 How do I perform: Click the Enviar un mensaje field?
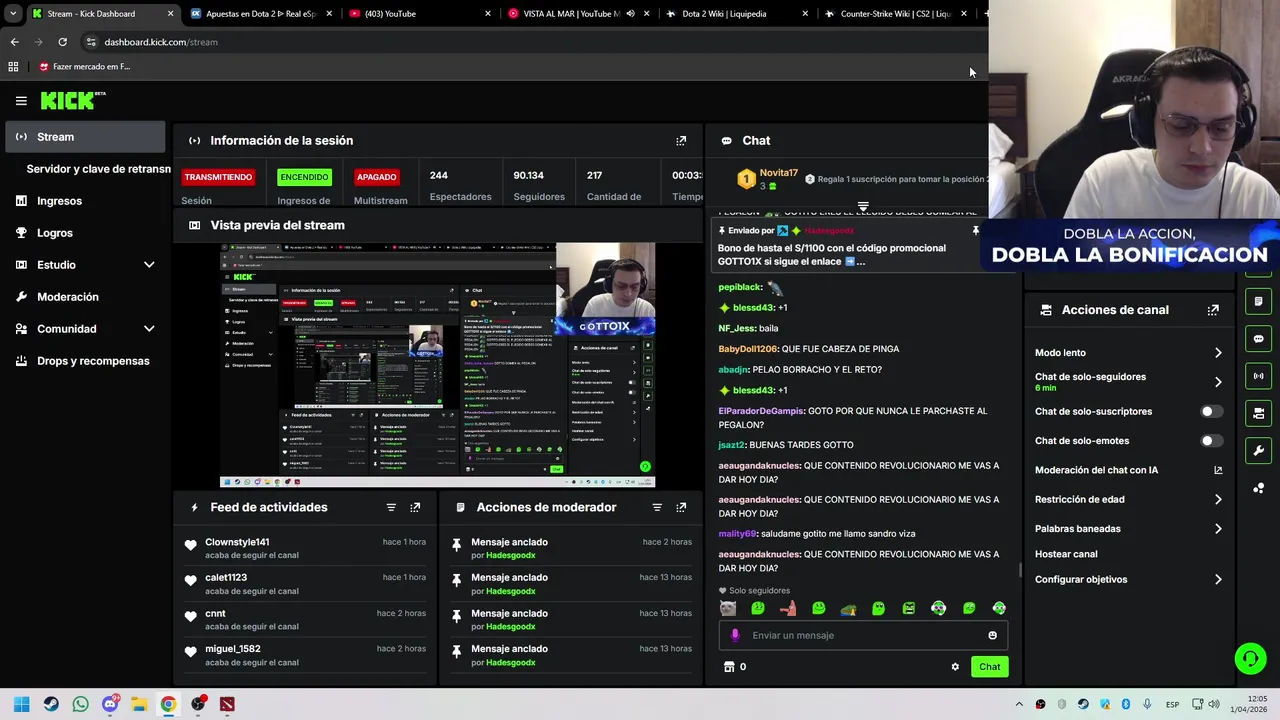[x=863, y=635]
